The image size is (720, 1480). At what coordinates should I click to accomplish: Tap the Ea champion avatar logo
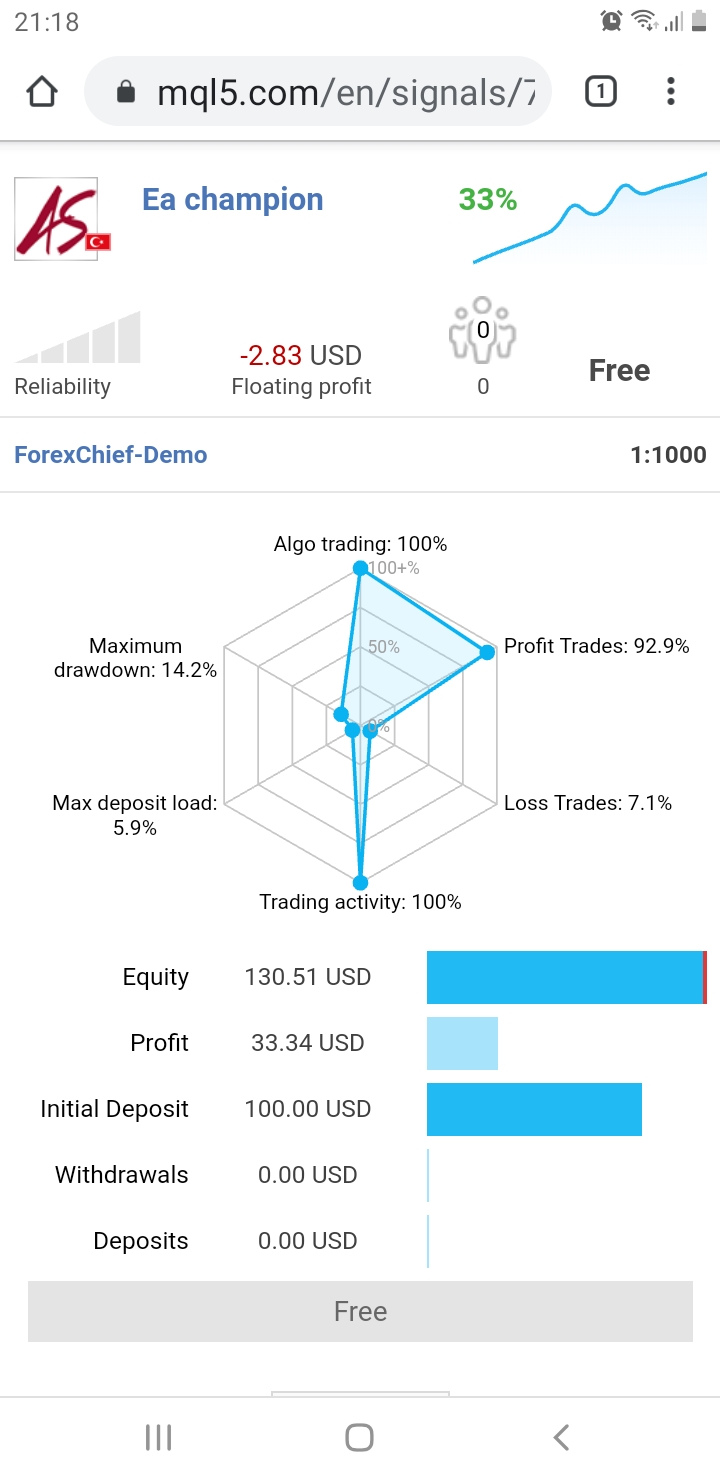coord(57,219)
